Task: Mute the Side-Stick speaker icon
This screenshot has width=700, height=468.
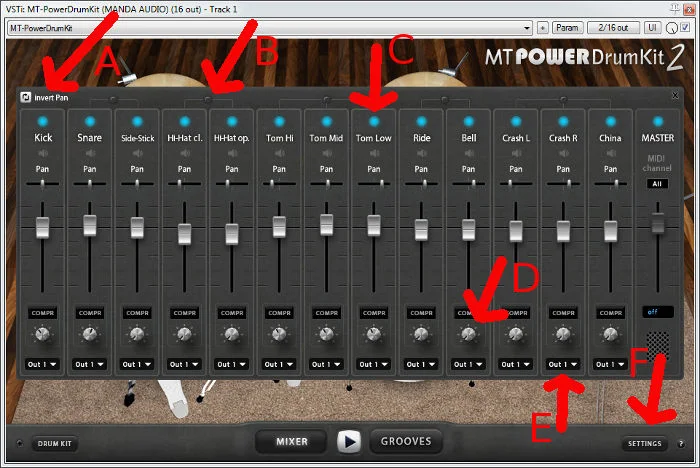Action: [138, 153]
